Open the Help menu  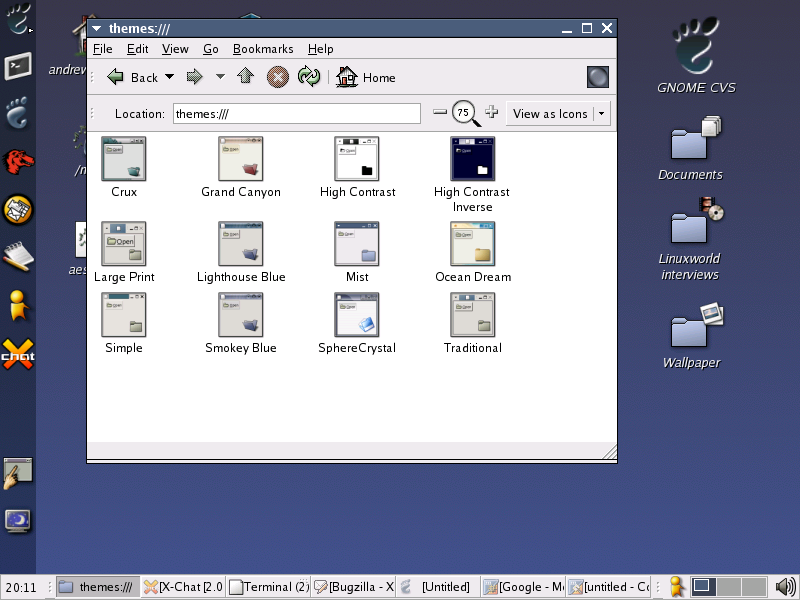(320, 49)
